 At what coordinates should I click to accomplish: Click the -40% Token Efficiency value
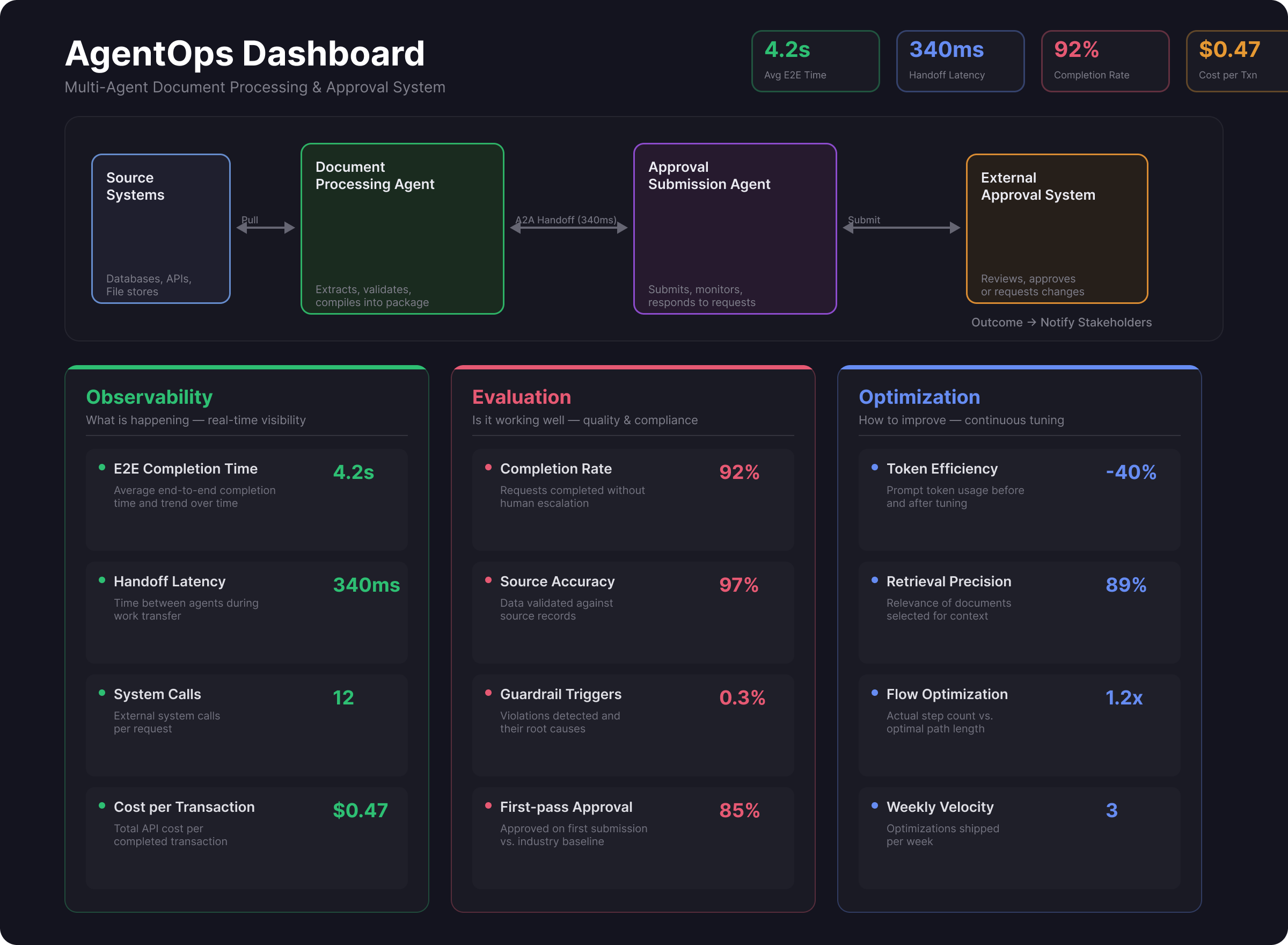(x=1131, y=472)
